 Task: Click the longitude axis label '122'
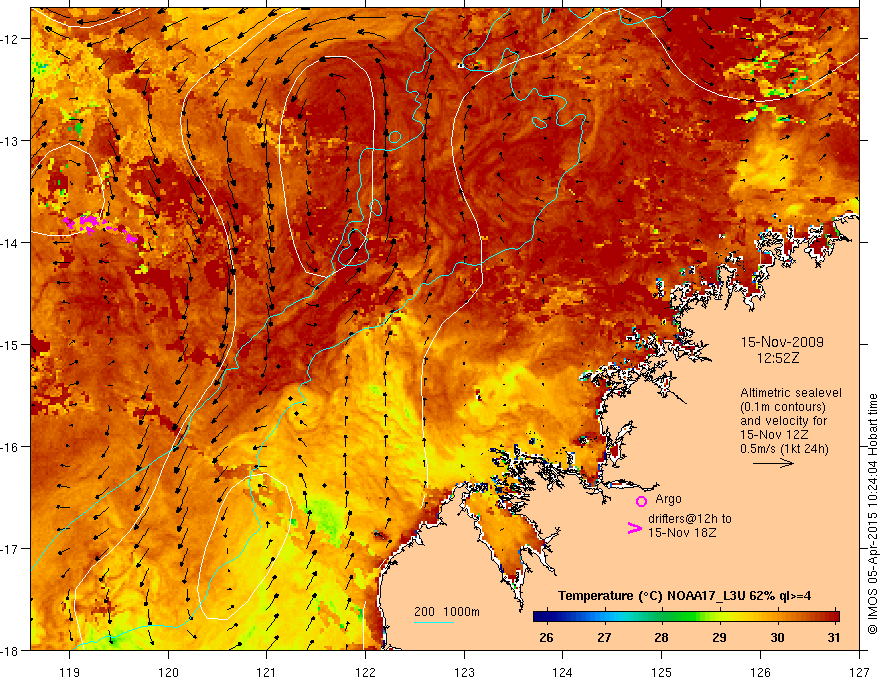coord(365,672)
